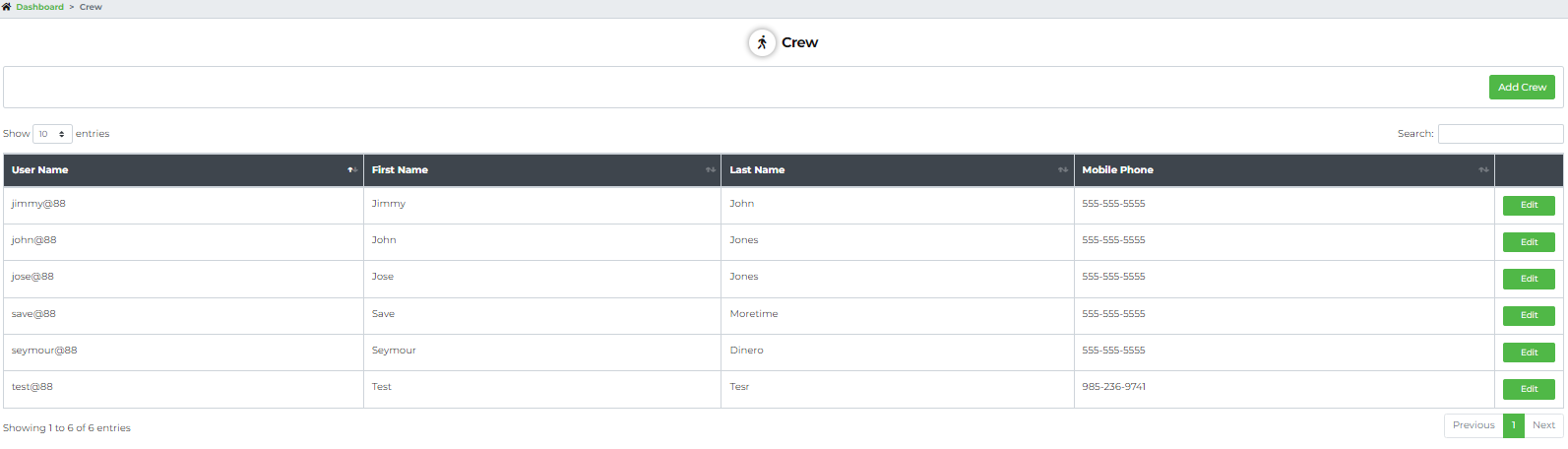
Task: Click Showing 1 to 6 of 6 entries text
Action: [x=67, y=428]
